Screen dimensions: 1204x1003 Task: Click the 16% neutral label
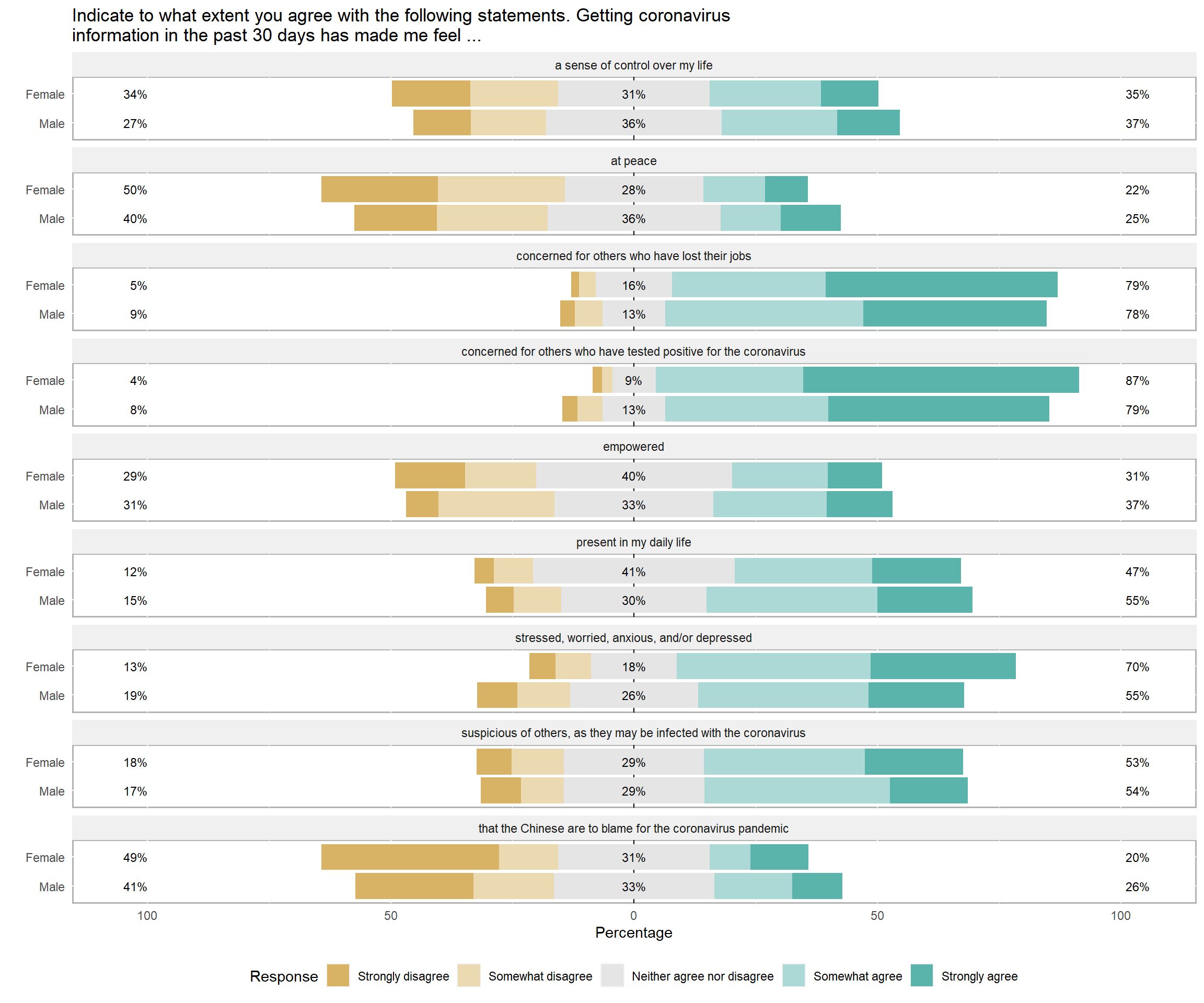633,285
